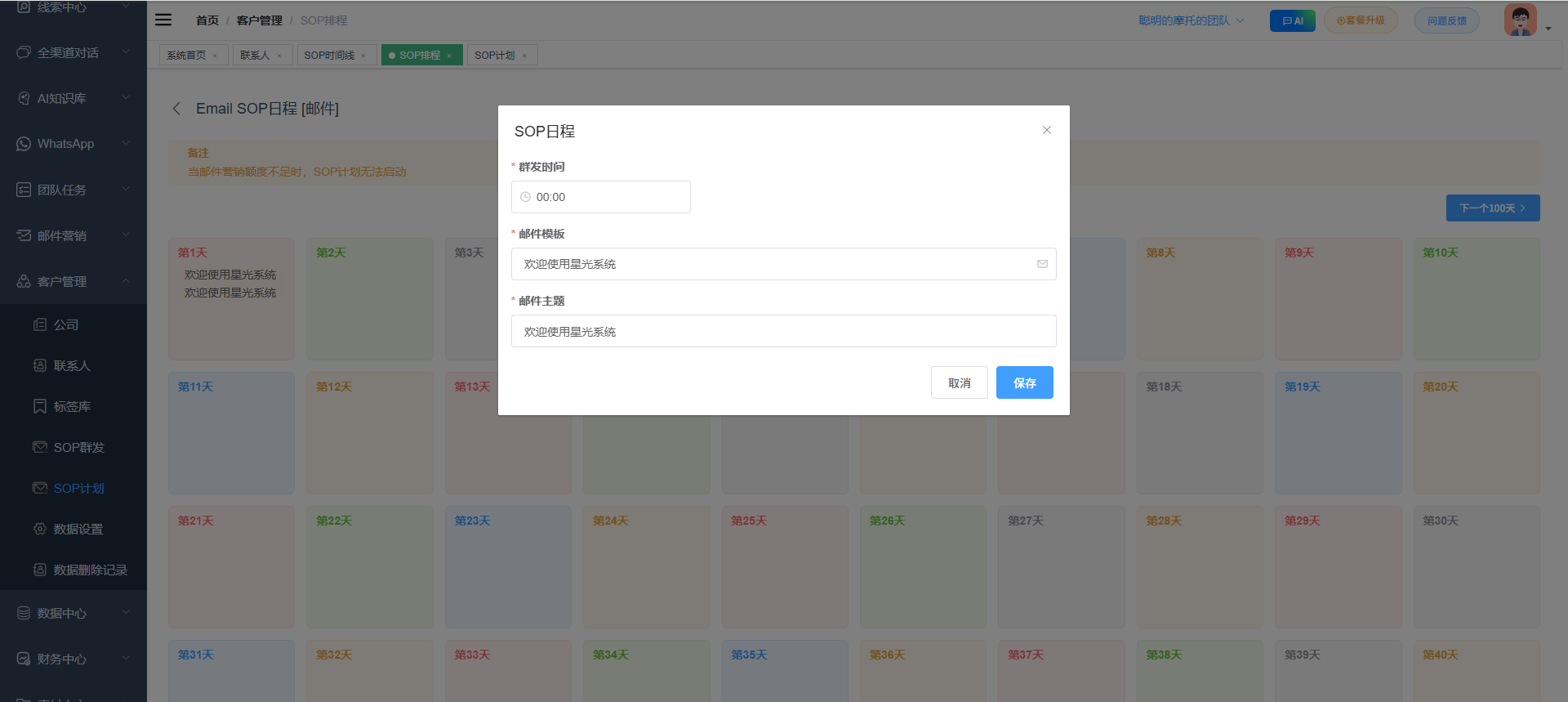Viewport: 1568px width, 702px height.
Task: Click the WhatsApp sidebar icon
Action: pyautogui.click(x=24, y=144)
